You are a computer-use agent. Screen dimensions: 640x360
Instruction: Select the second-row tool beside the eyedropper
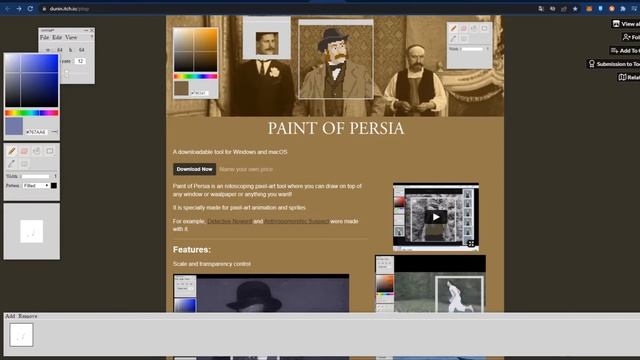pyautogui.click(x=24, y=164)
